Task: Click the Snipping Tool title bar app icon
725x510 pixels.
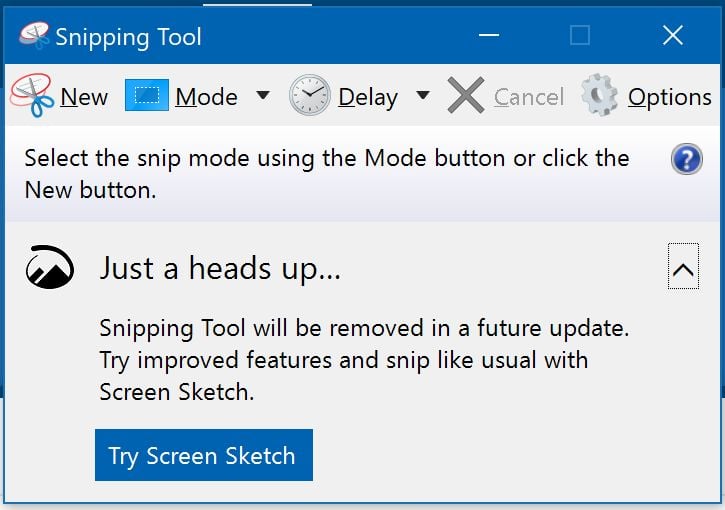Action: click(x=33, y=36)
